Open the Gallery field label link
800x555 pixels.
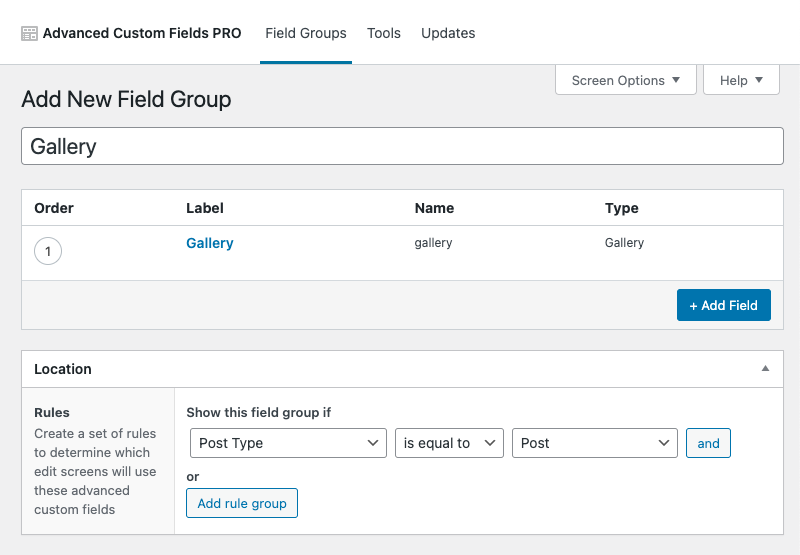coord(210,243)
